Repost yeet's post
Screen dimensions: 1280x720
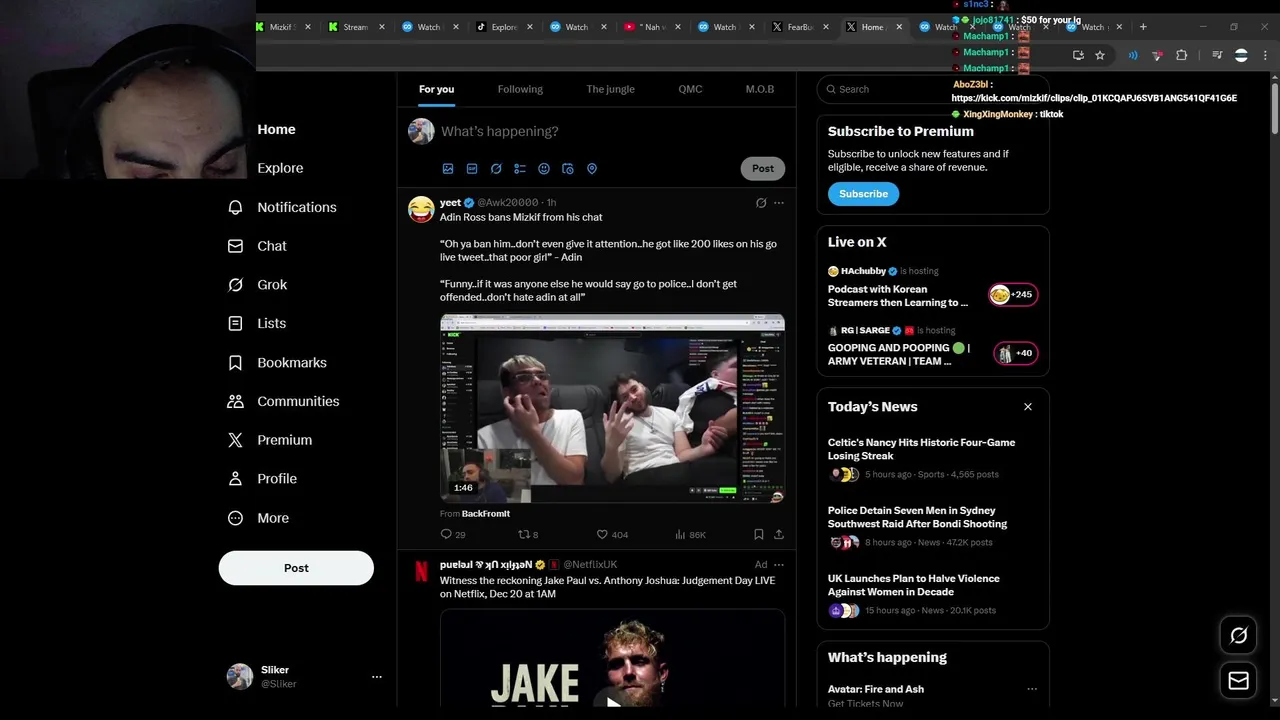[528, 535]
